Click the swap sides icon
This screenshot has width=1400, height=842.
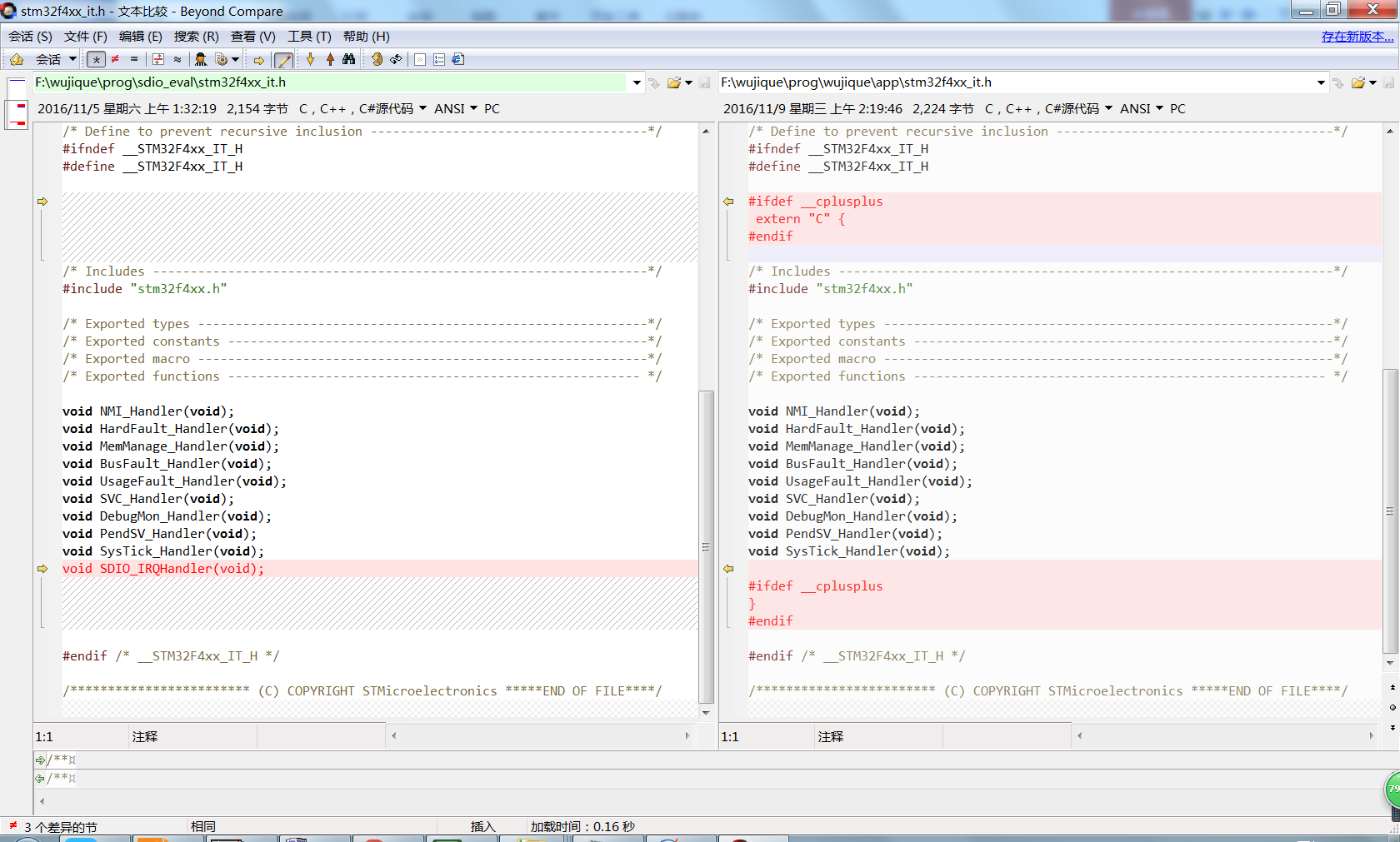click(377, 59)
